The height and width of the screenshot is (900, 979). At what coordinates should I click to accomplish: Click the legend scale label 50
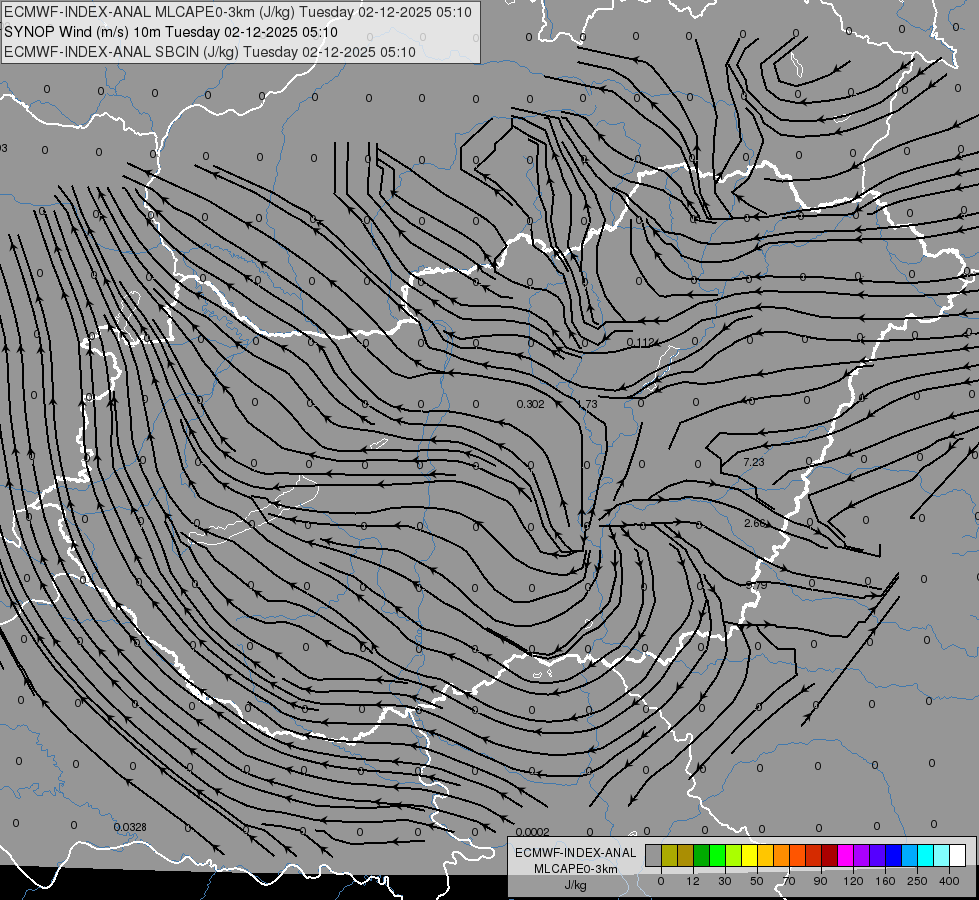pos(757,881)
